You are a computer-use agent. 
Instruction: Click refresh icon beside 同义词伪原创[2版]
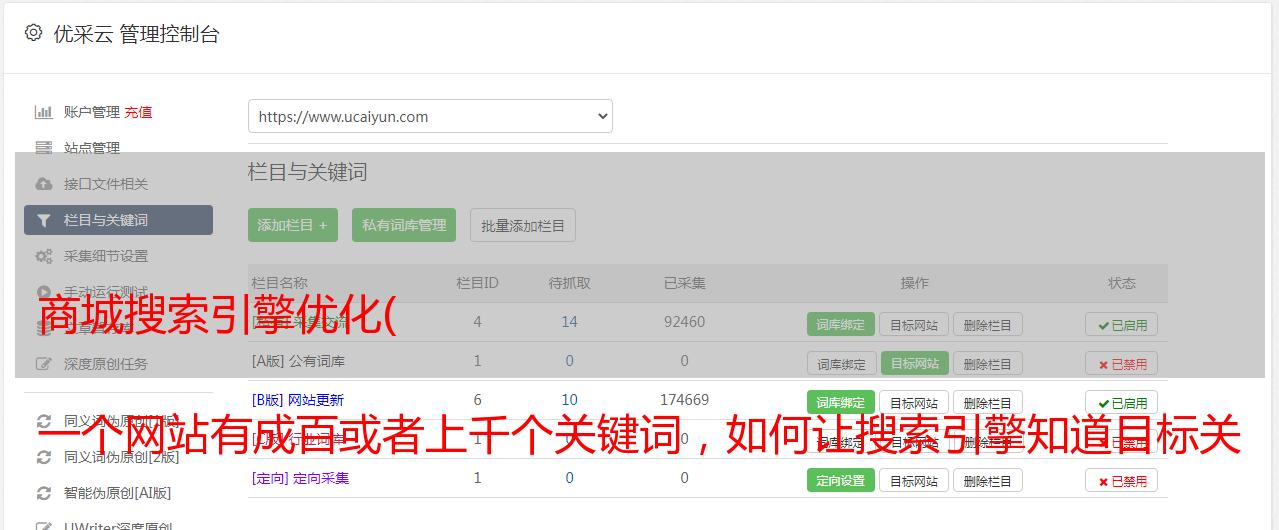[44, 457]
